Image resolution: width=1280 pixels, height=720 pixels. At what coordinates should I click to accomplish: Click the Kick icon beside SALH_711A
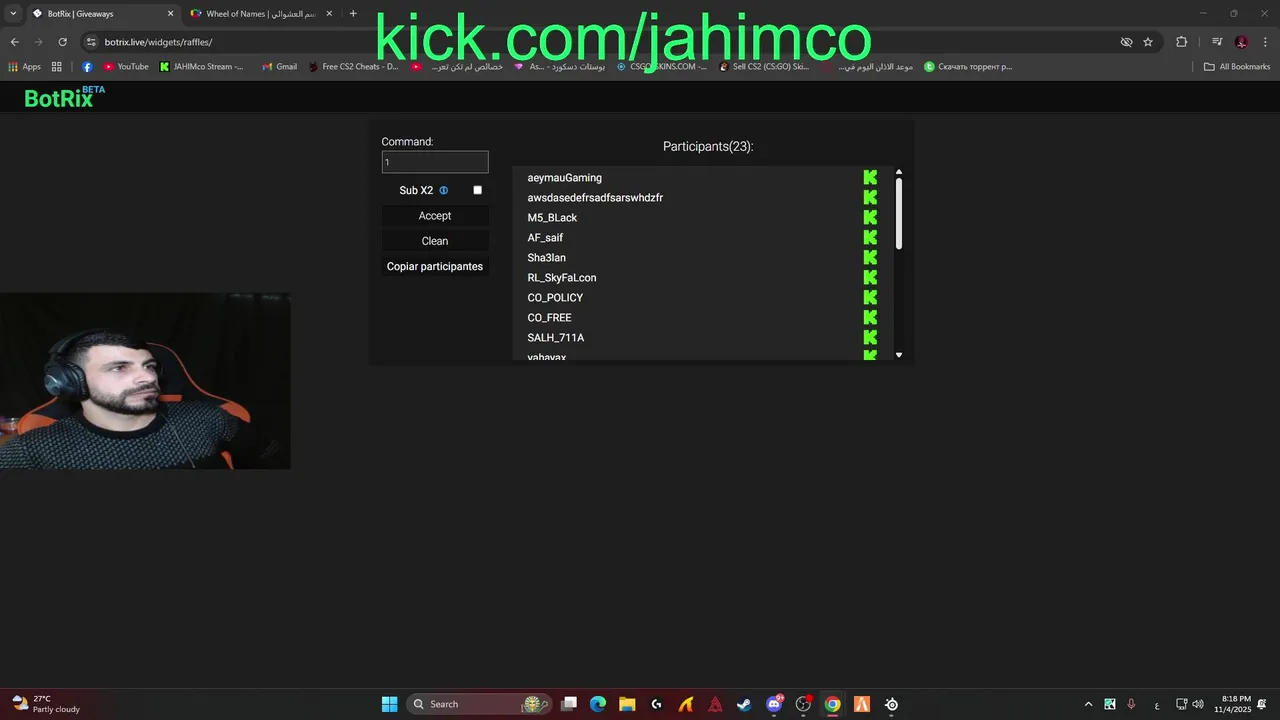(x=870, y=338)
